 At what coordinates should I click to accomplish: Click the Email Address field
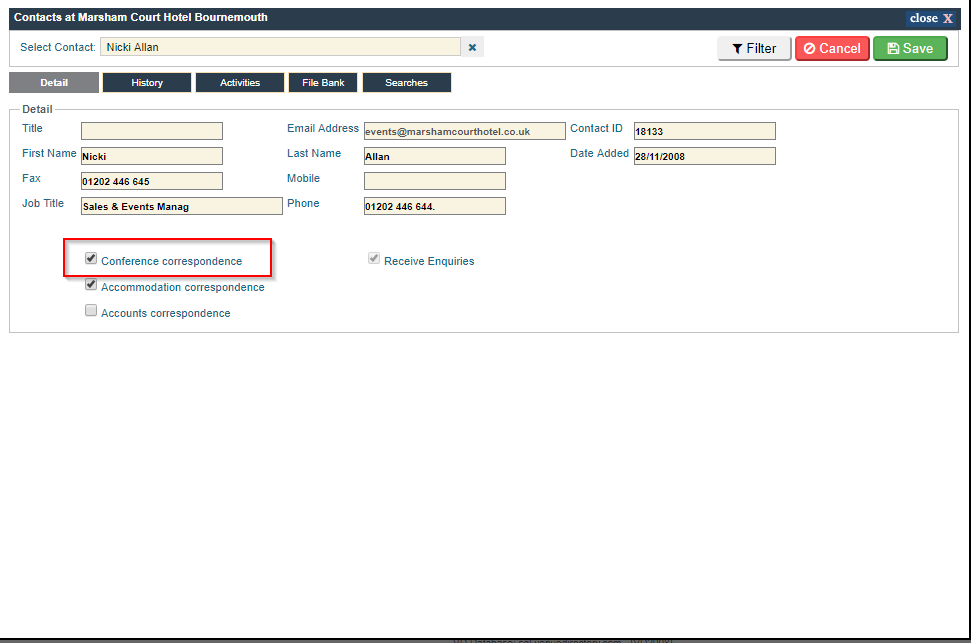click(464, 131)
